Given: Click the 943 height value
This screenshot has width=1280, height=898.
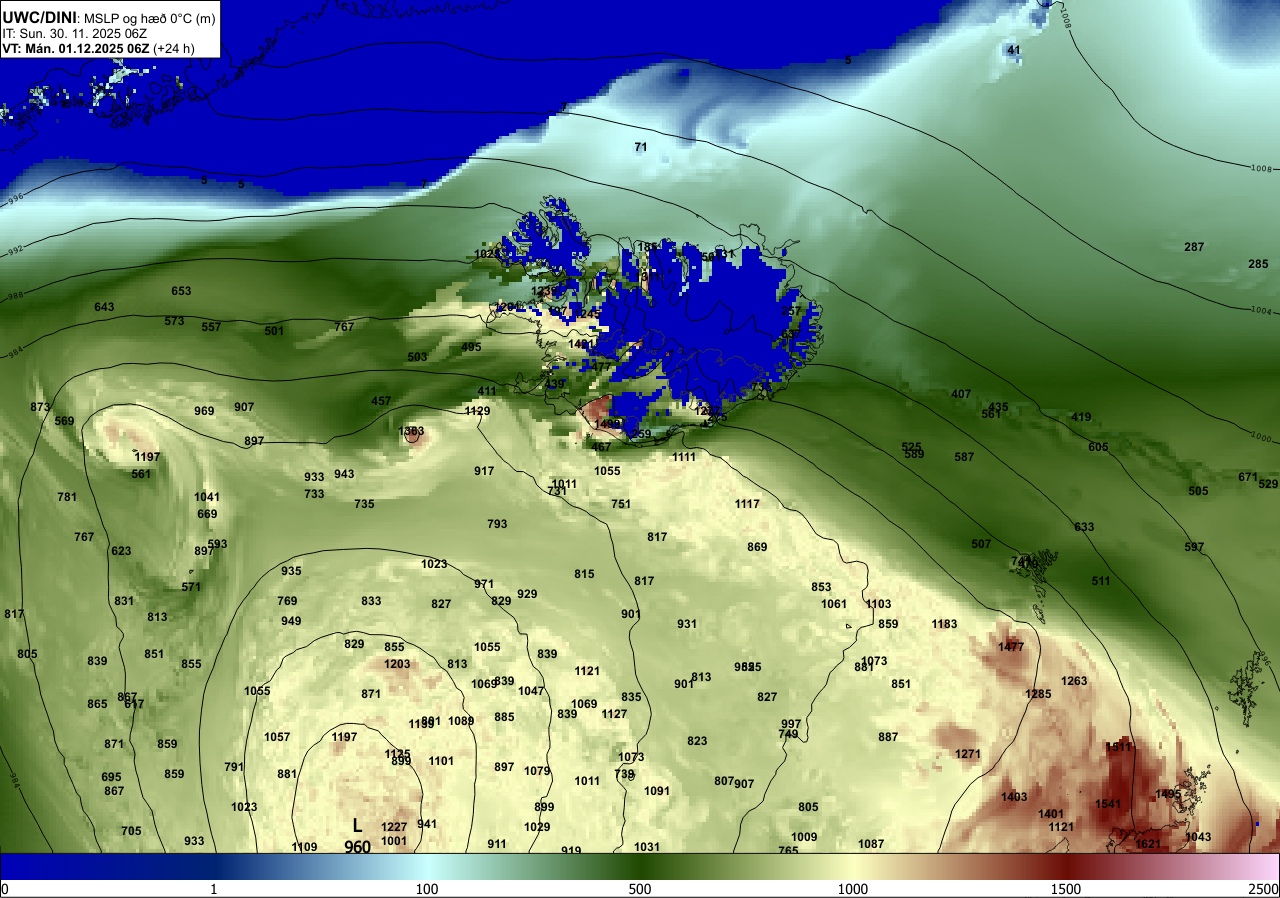Looking at the screenshot, I should [x=344, y=474].
